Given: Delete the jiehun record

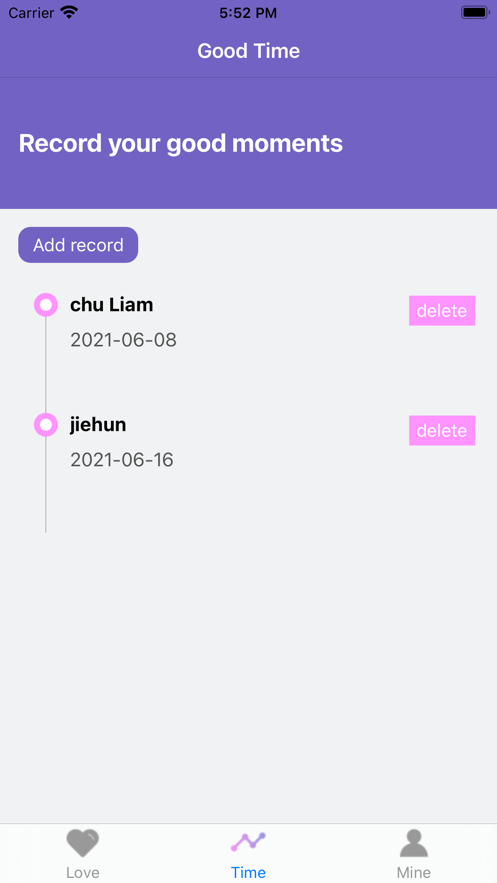Looking at the screenshot, I should coord(442,430).
